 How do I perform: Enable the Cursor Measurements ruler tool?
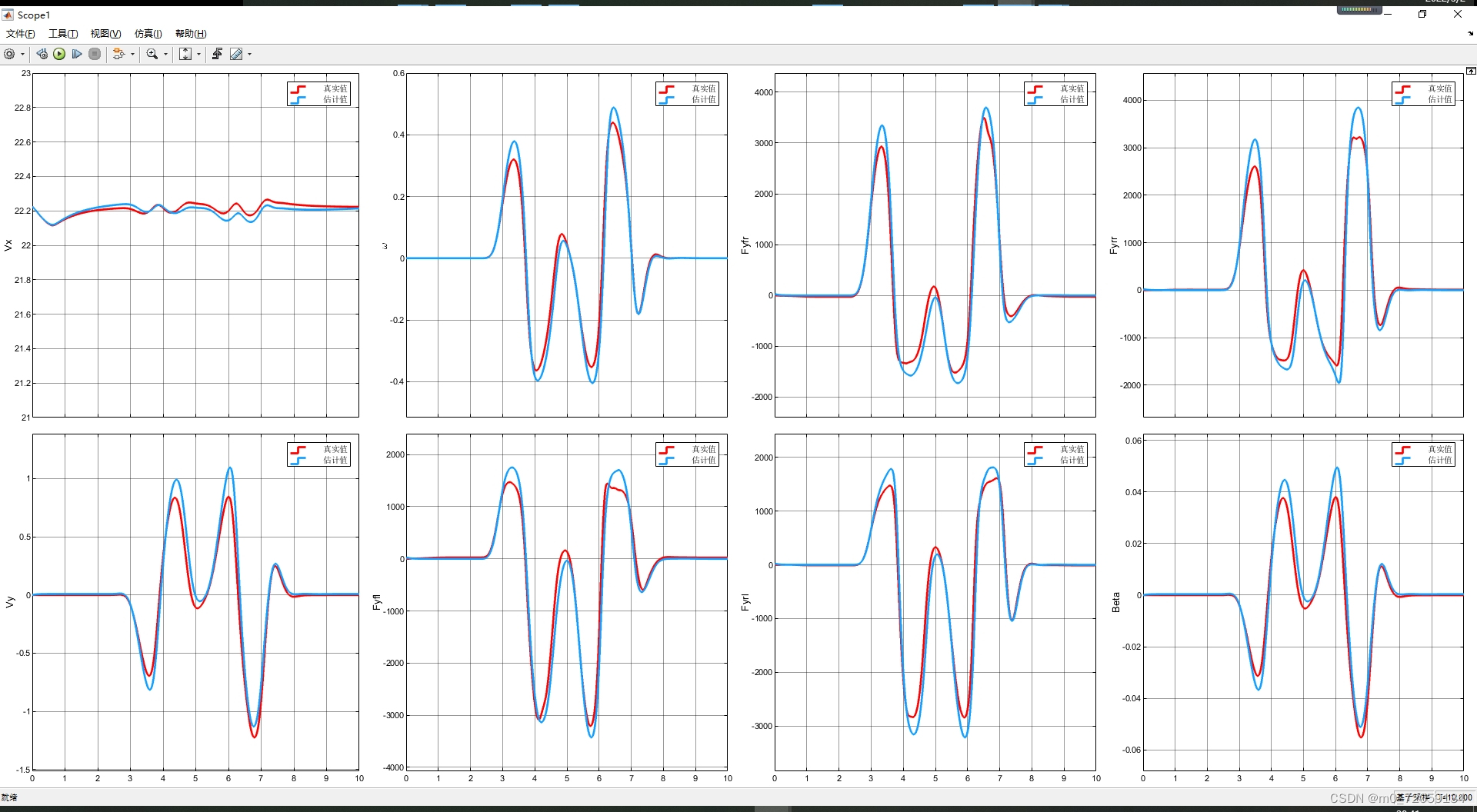[236, 54]
